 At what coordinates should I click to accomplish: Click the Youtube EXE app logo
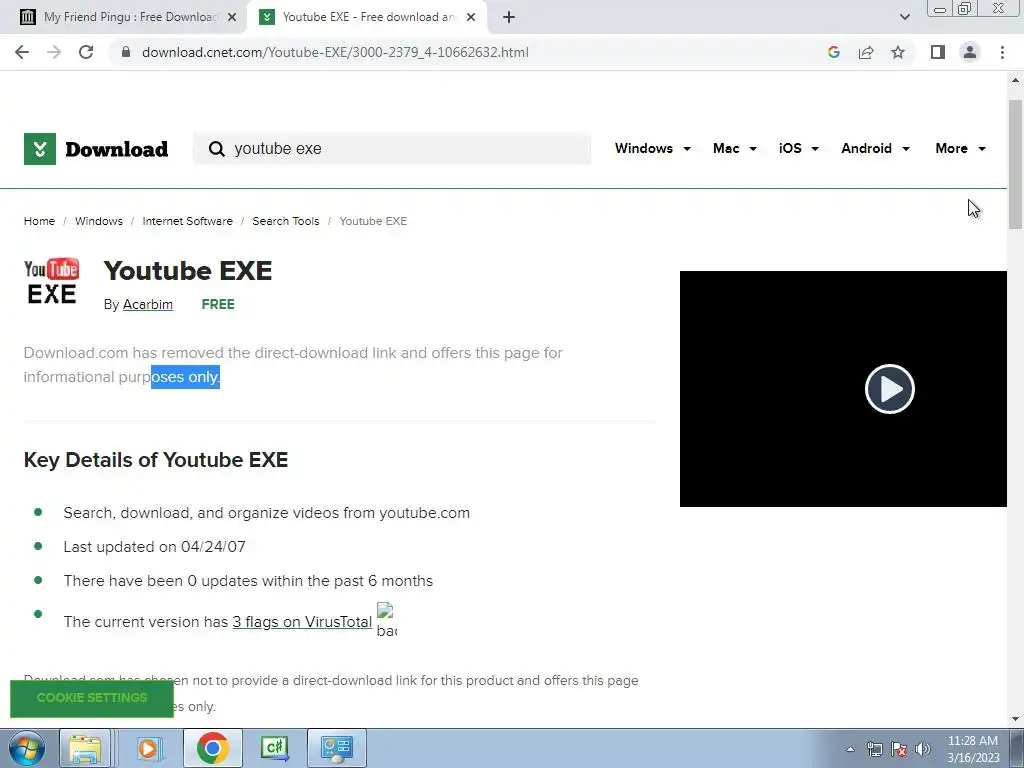point(52,281)
